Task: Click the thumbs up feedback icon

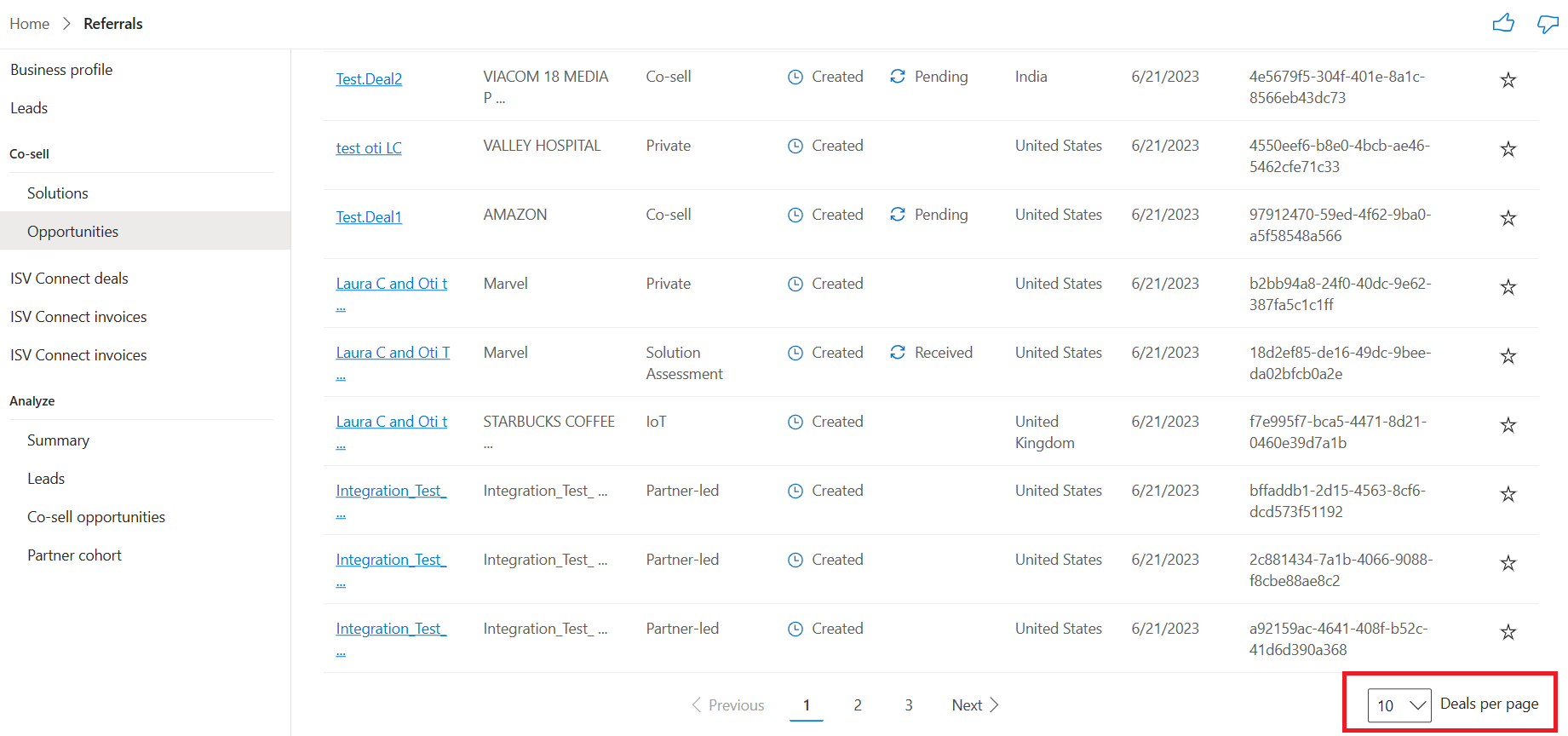Action: (1503, 23)
